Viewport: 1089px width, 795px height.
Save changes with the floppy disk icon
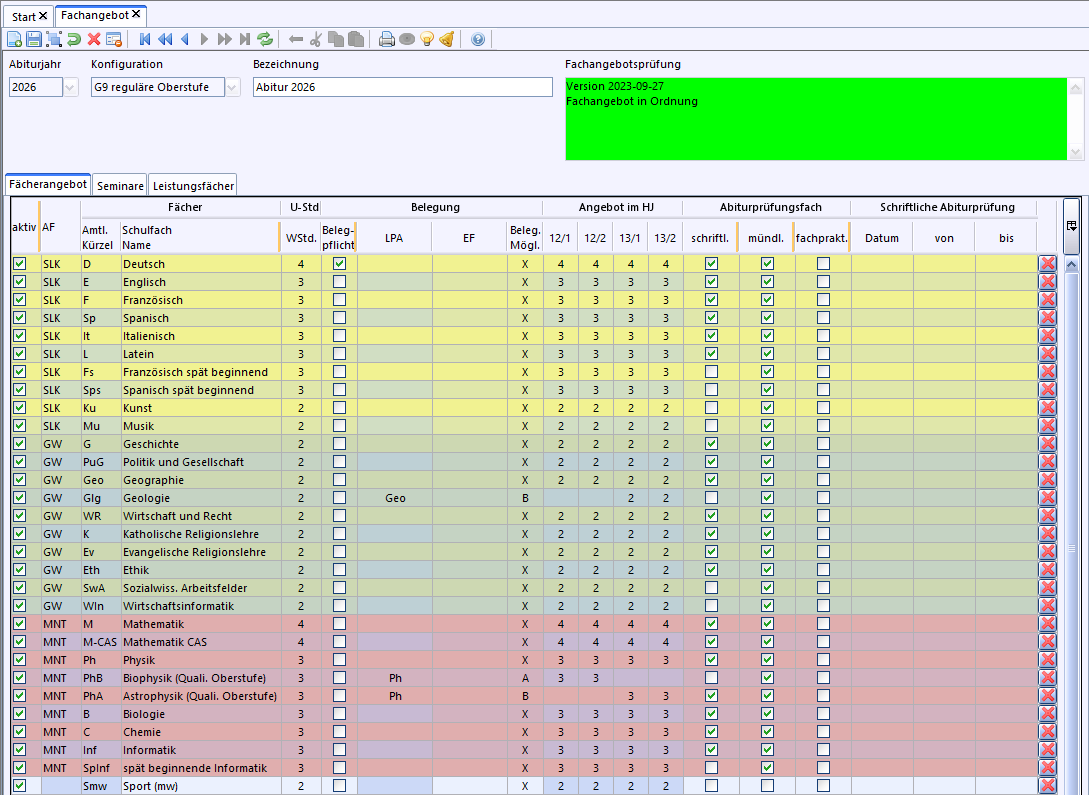33,40
